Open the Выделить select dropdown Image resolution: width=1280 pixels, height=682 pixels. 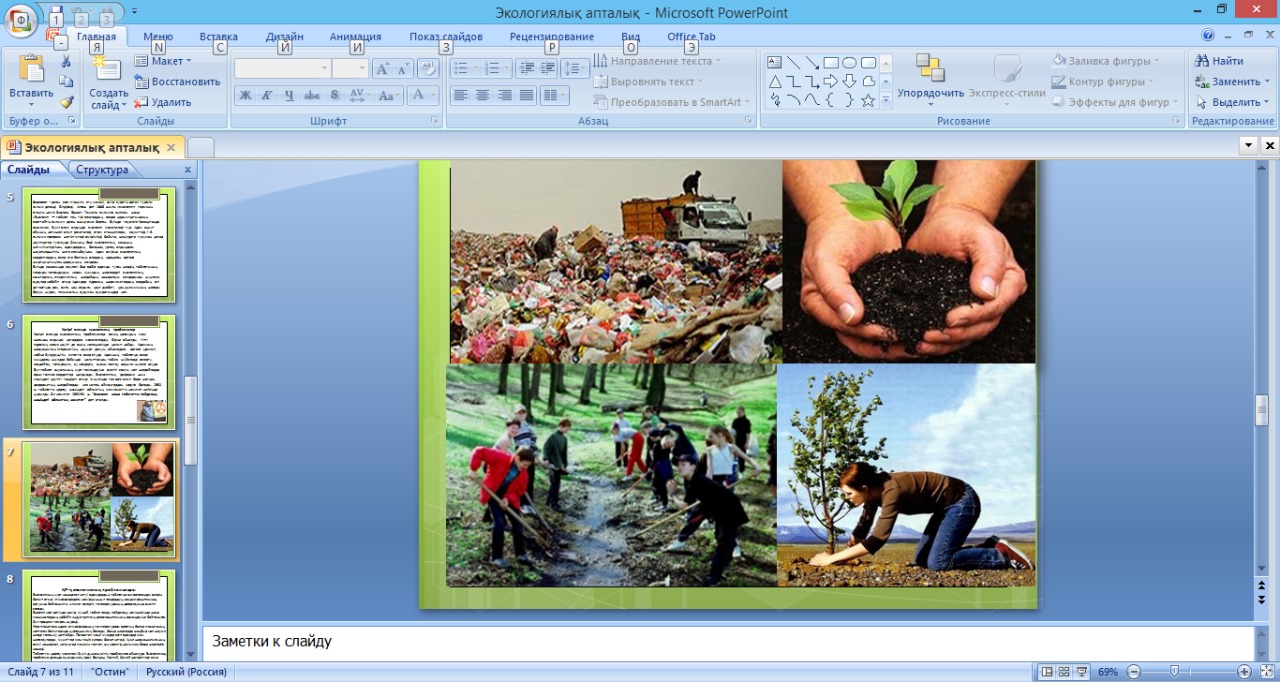[x=1232, y=102]
